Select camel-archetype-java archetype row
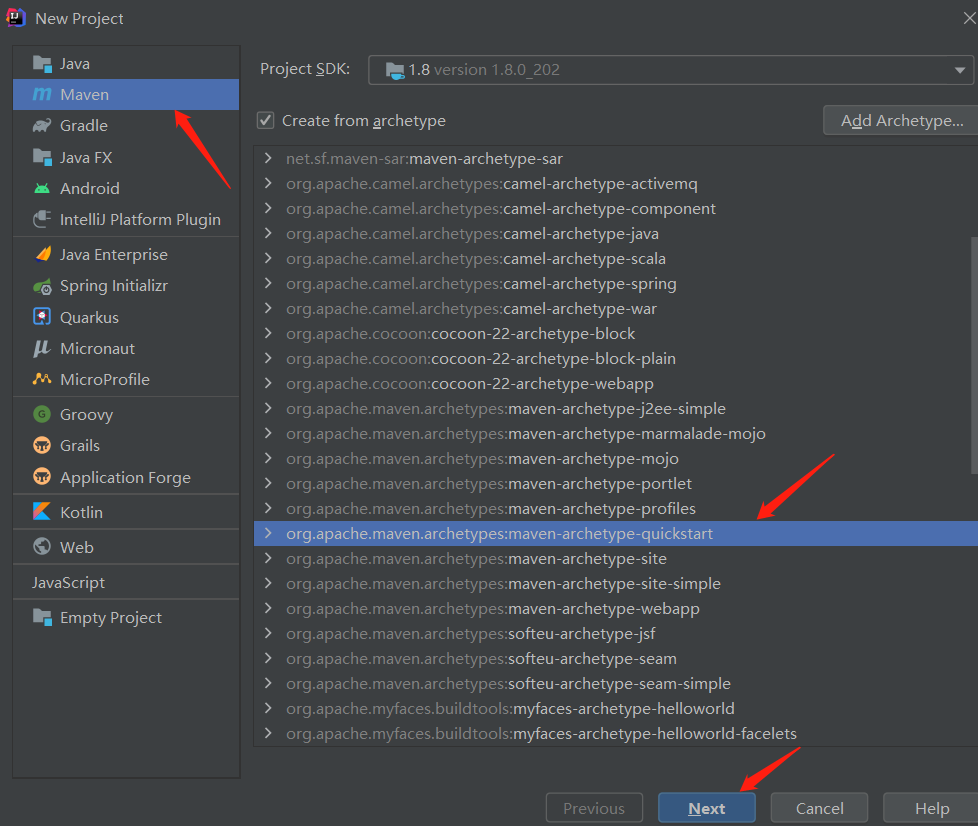This screenshot has height=826, width=978. pyautogui.click(x=616, y=233)
